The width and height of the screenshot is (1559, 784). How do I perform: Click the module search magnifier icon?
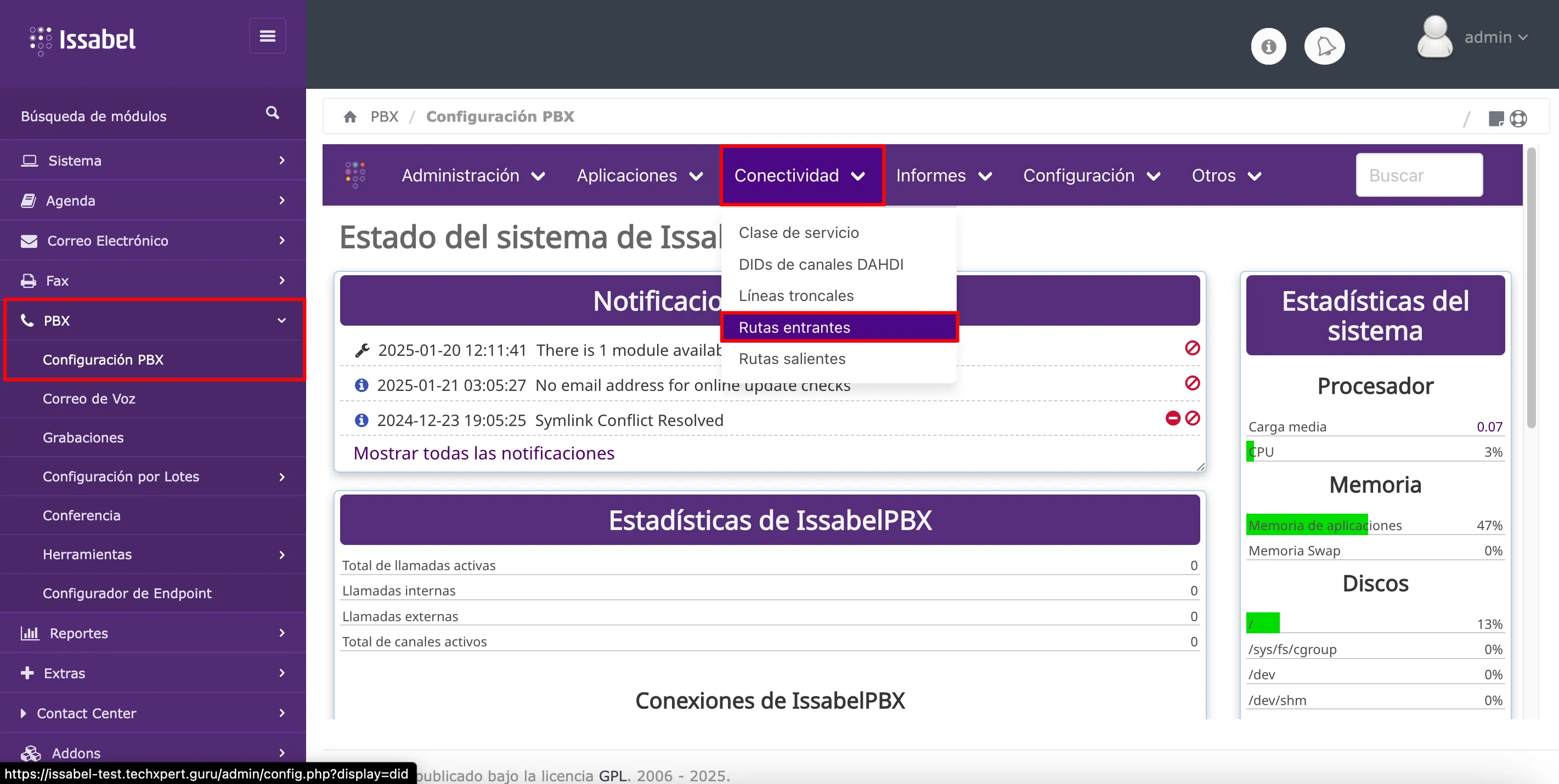coord(272,113)
